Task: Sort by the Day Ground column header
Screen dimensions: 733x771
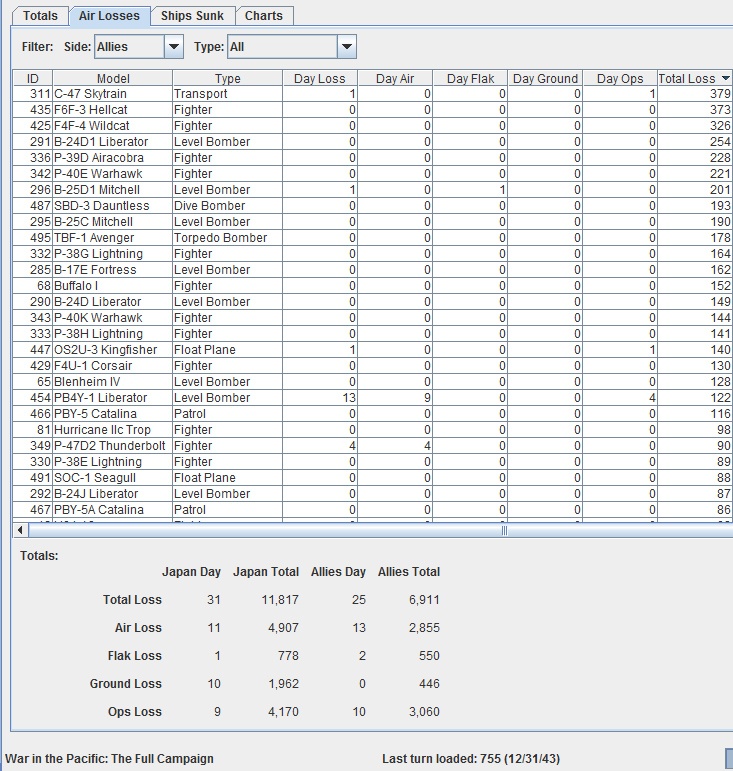Action: point(545,79)
